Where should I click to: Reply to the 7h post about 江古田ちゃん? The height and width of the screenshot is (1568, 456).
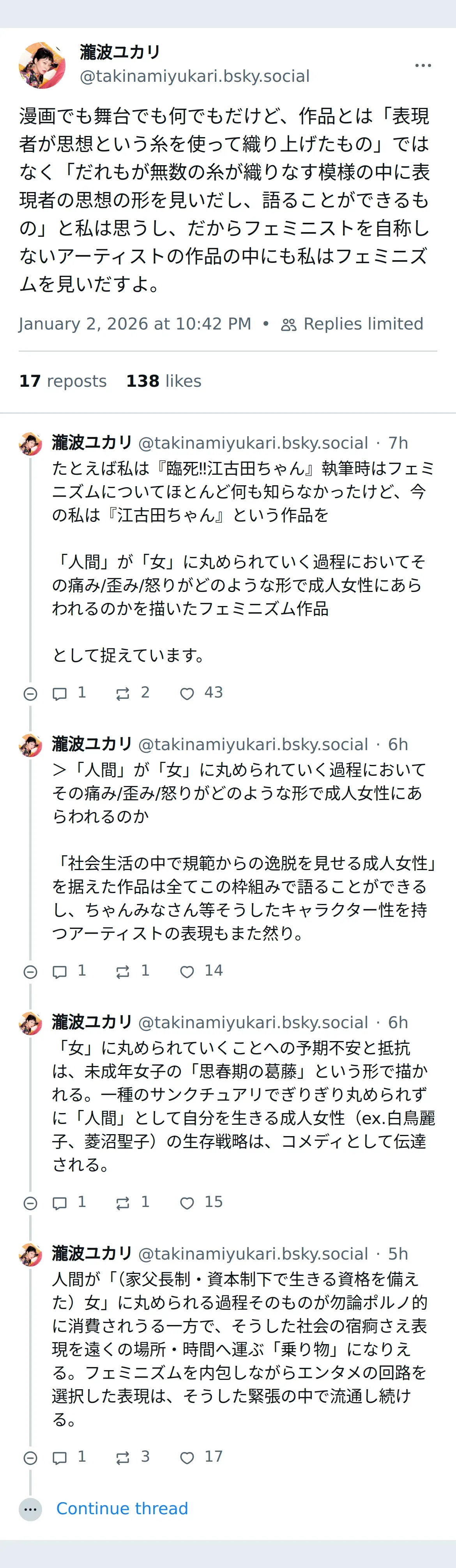click(x=60, y=693)
